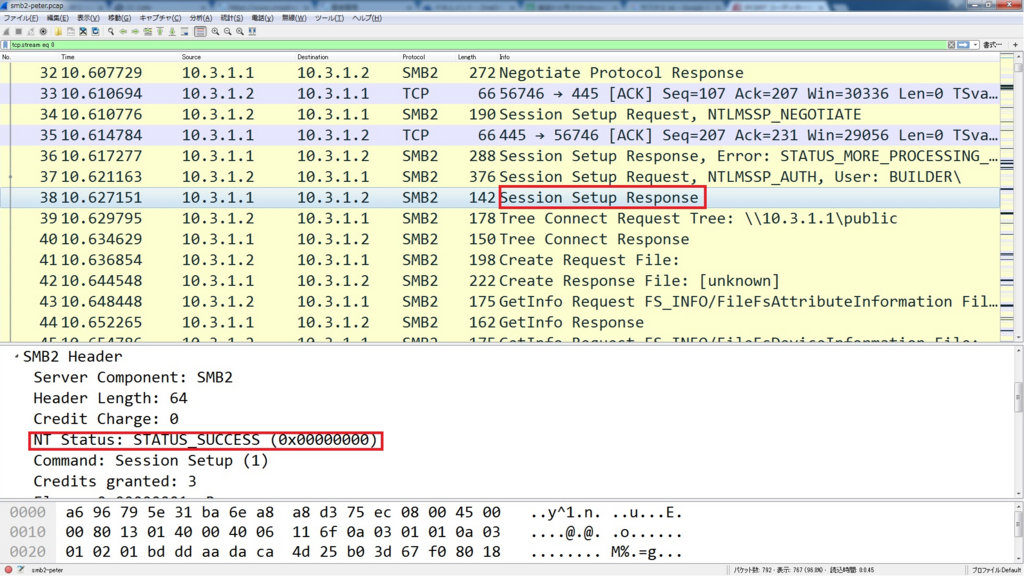Select packet 37 NTLMSSP_AUTH row

pyautogui.click(x=500, y=177)
